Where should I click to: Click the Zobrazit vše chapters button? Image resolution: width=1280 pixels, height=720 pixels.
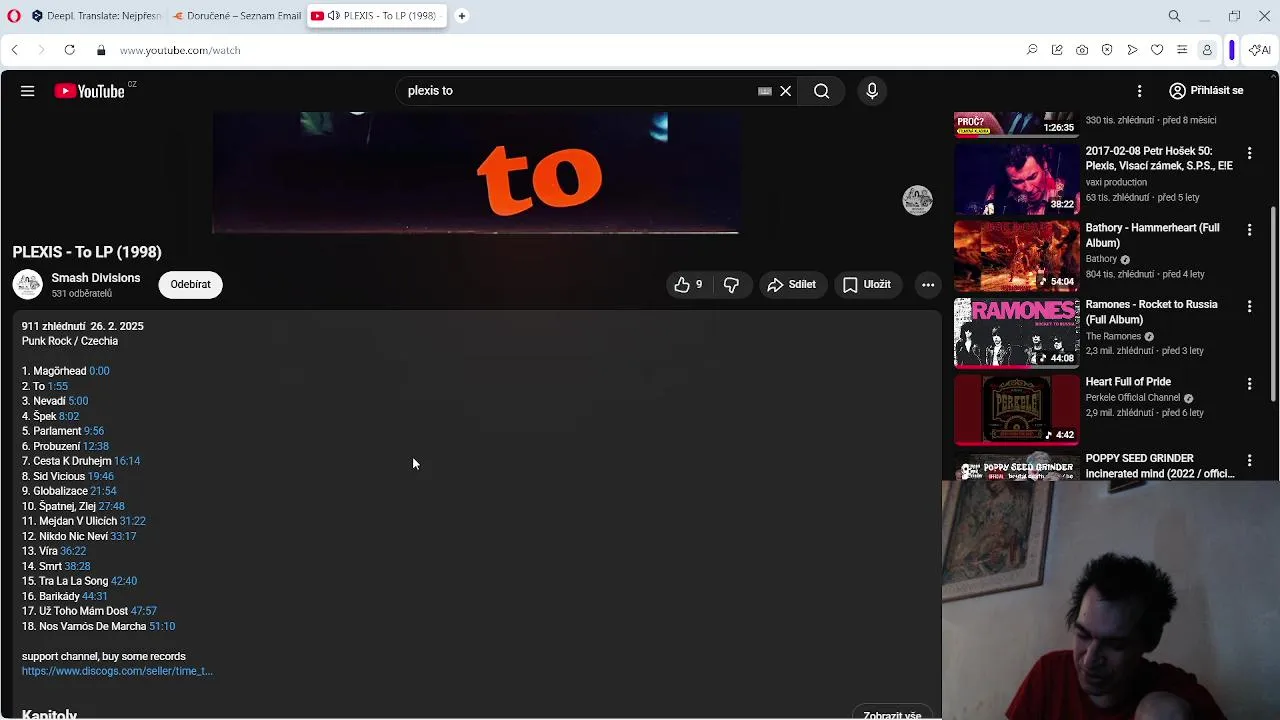[x=892, y=715]
